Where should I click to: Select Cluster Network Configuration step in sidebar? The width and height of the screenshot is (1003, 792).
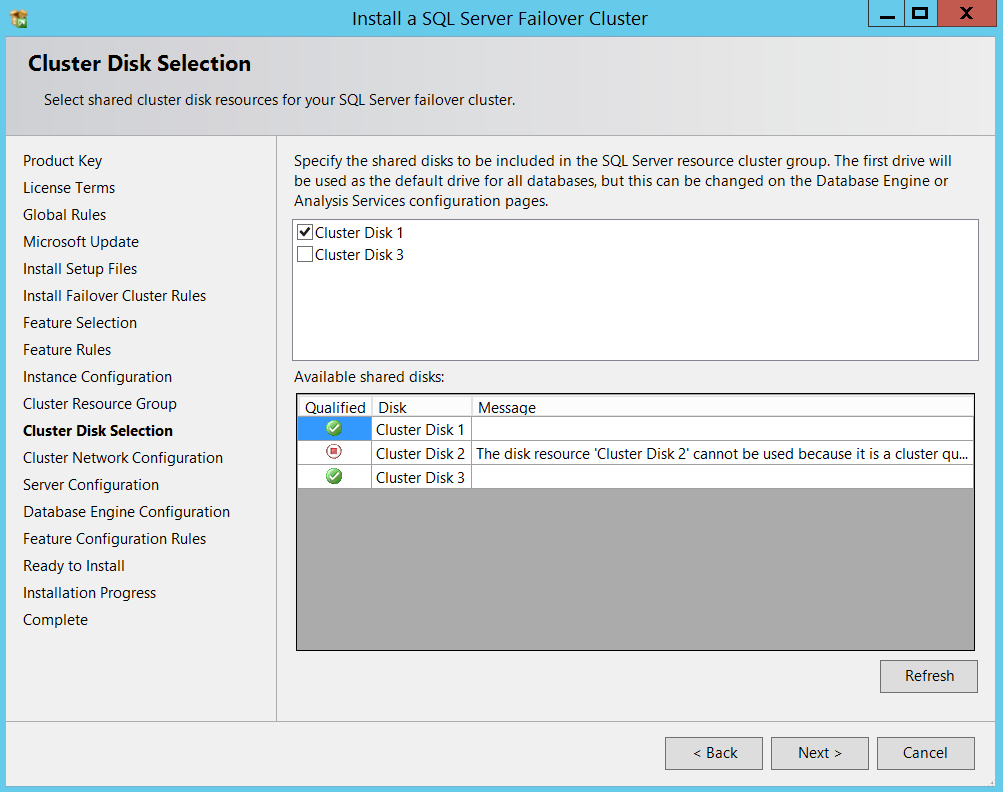pyautogui.click(x=123, y=458)
